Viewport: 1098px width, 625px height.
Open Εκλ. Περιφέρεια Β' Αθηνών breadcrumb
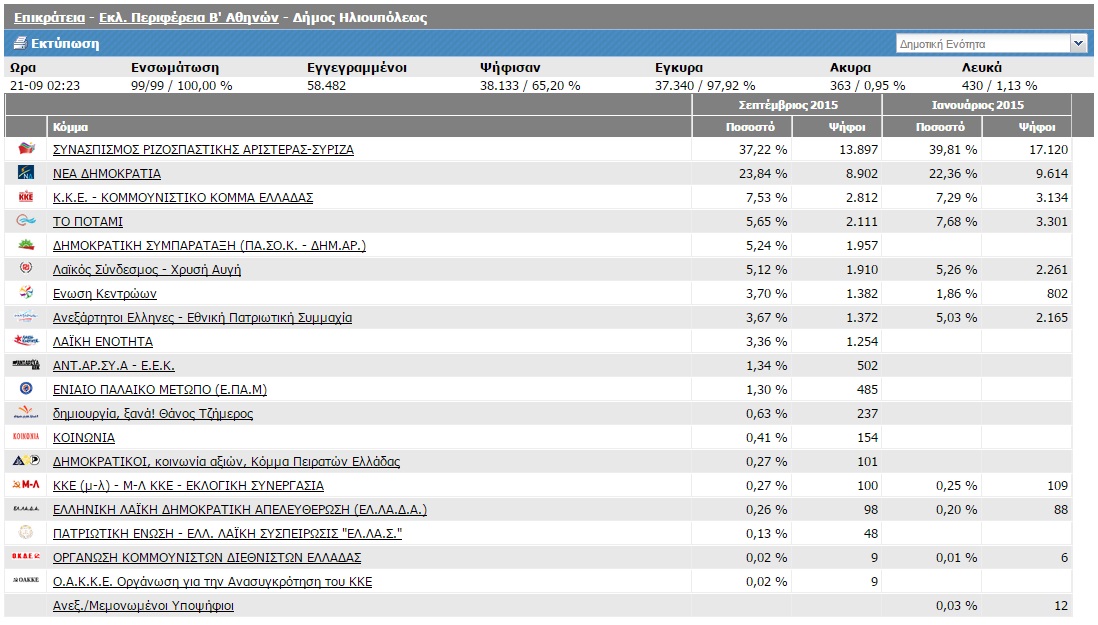[188, 17]
